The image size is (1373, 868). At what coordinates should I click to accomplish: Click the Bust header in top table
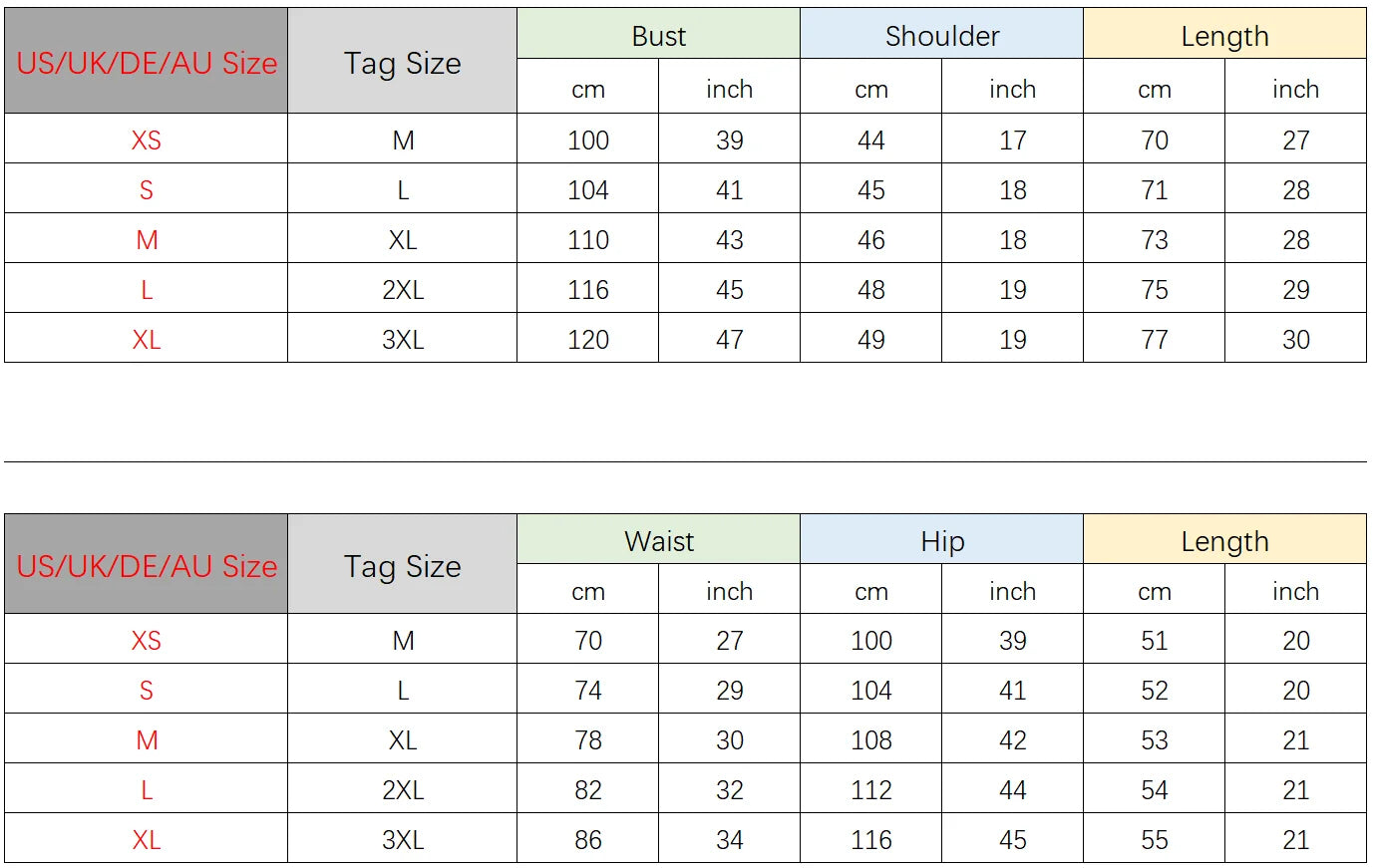(x=658, y=35)
